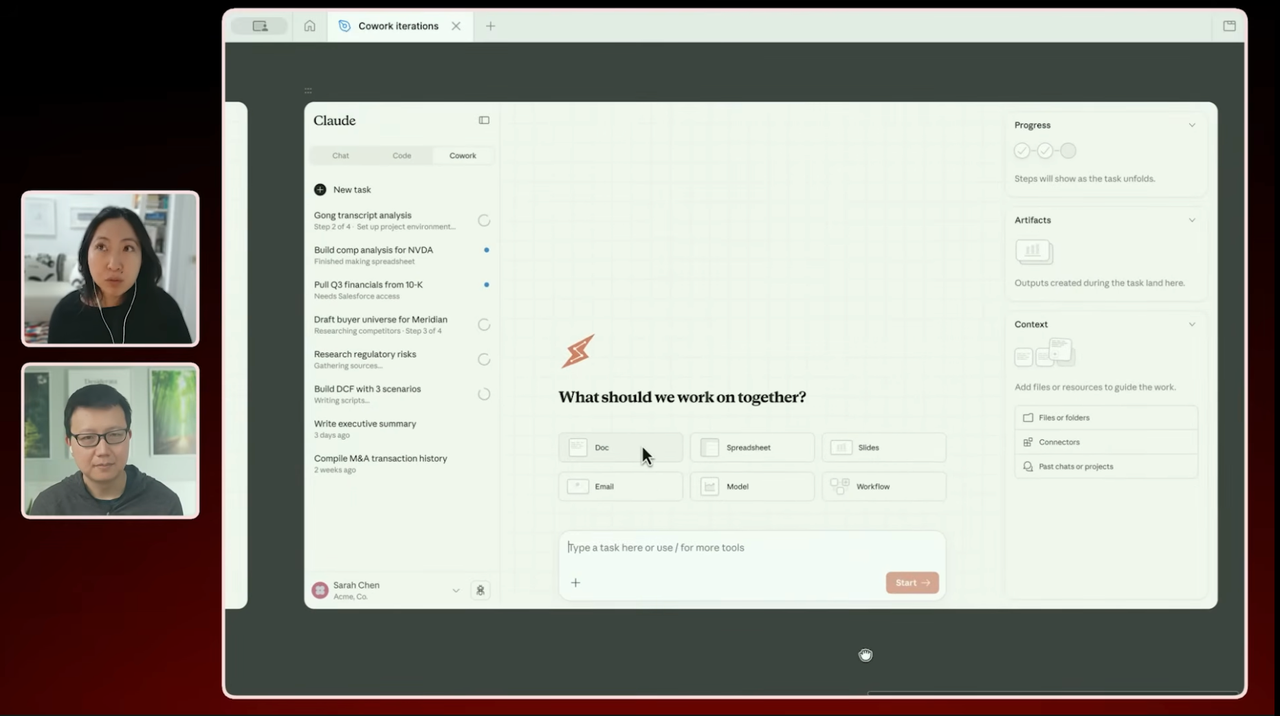Switch to the Chat tab
1280x716 pixels.
(x=341, y=155)
